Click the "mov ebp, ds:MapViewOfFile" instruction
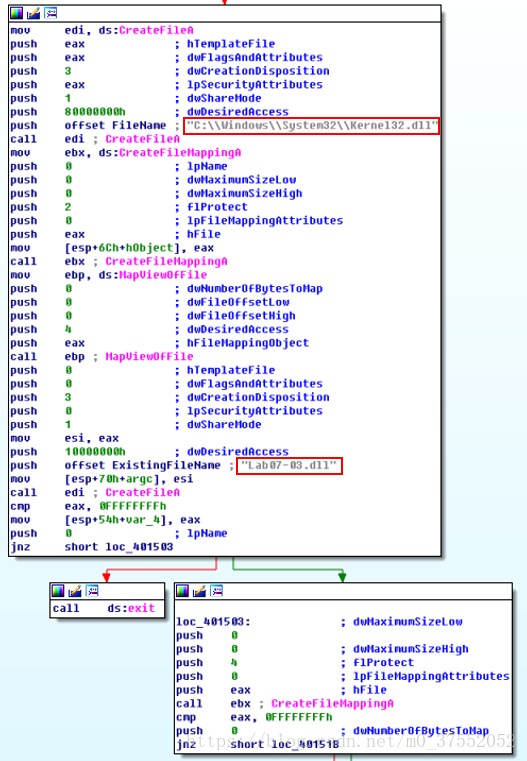This screenshot has width=527, height=761. click(x=109, y=275)
